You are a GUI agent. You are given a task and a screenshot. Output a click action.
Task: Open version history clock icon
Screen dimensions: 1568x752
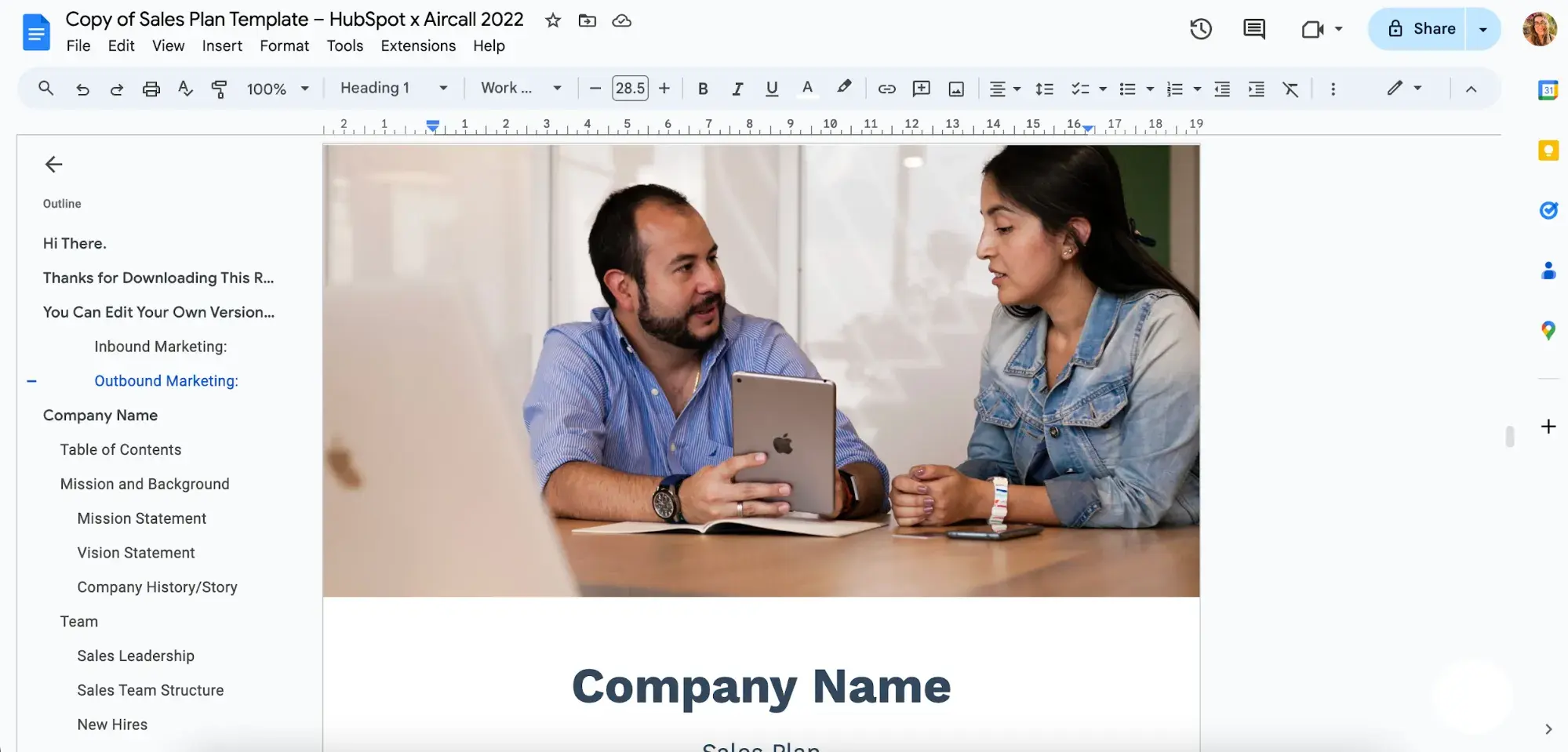pyautogui.click(x=1201, y=29)
